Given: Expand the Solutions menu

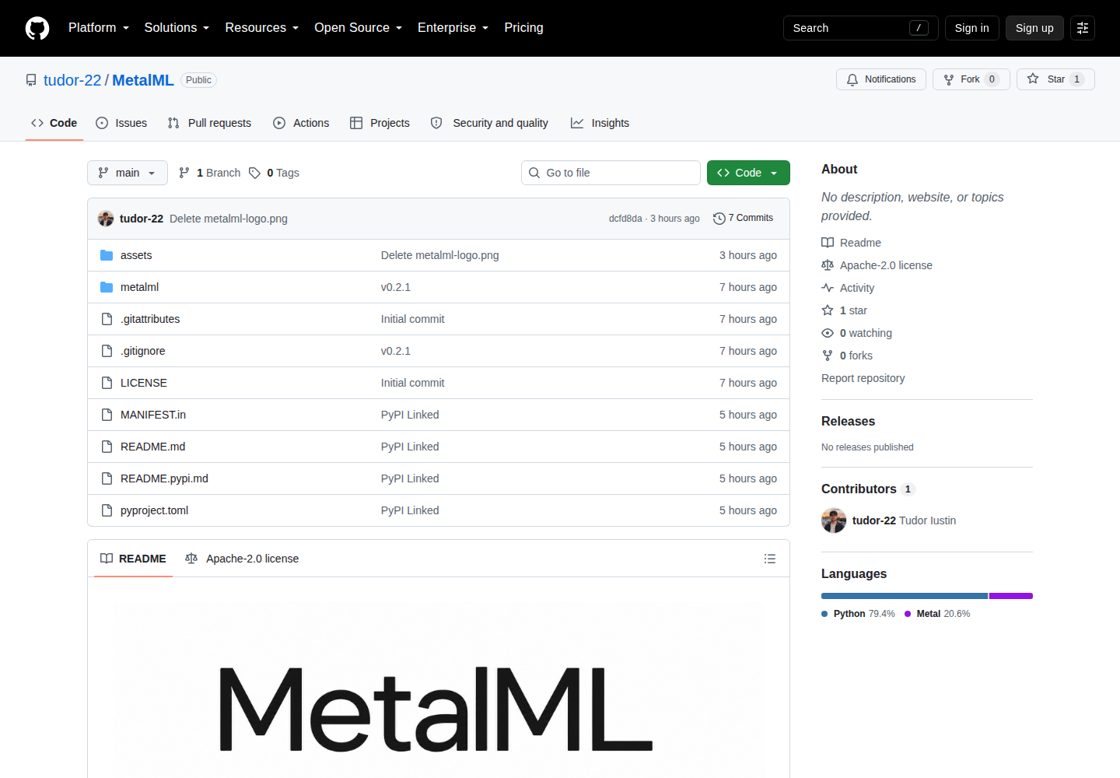Looking at the screenshot, I should click(x=176, y=28).
